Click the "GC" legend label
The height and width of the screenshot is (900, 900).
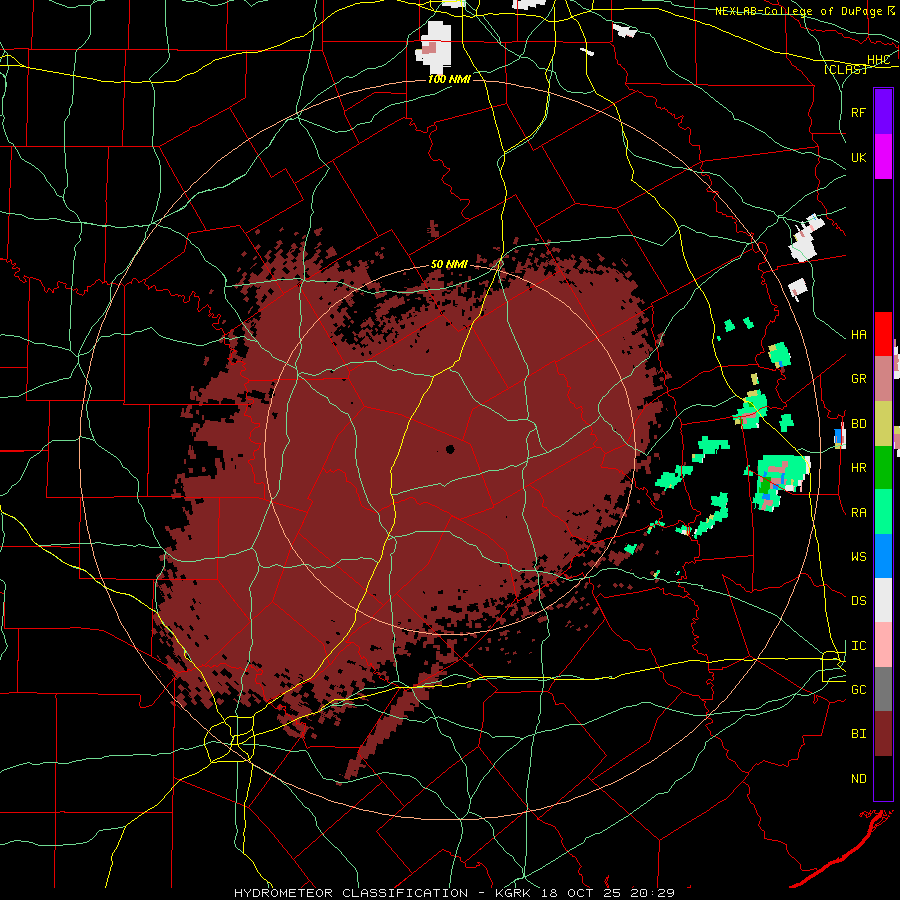(x=858, y=690)
